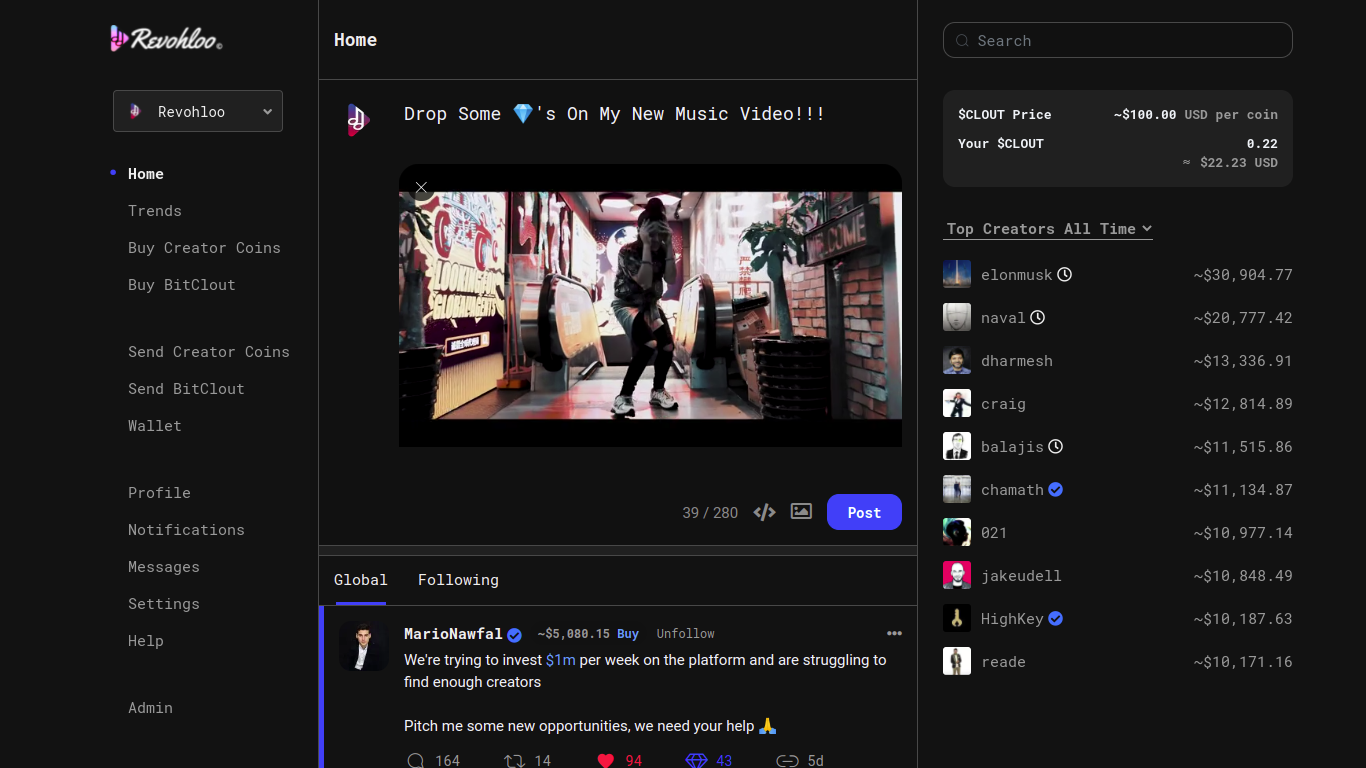Click MarioNawfal's verified badge
This screenshot has width=1366, height=768.
[x=514, y=635]
